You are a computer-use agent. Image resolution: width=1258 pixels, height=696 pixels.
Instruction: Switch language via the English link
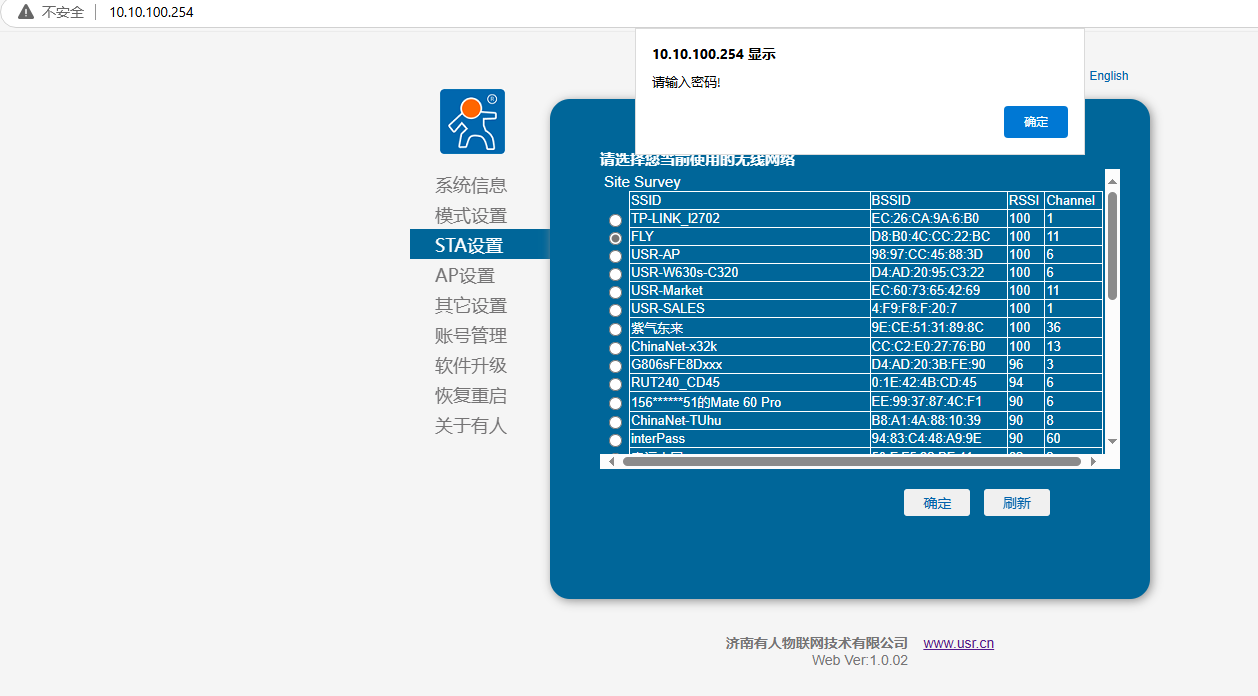1108,76
